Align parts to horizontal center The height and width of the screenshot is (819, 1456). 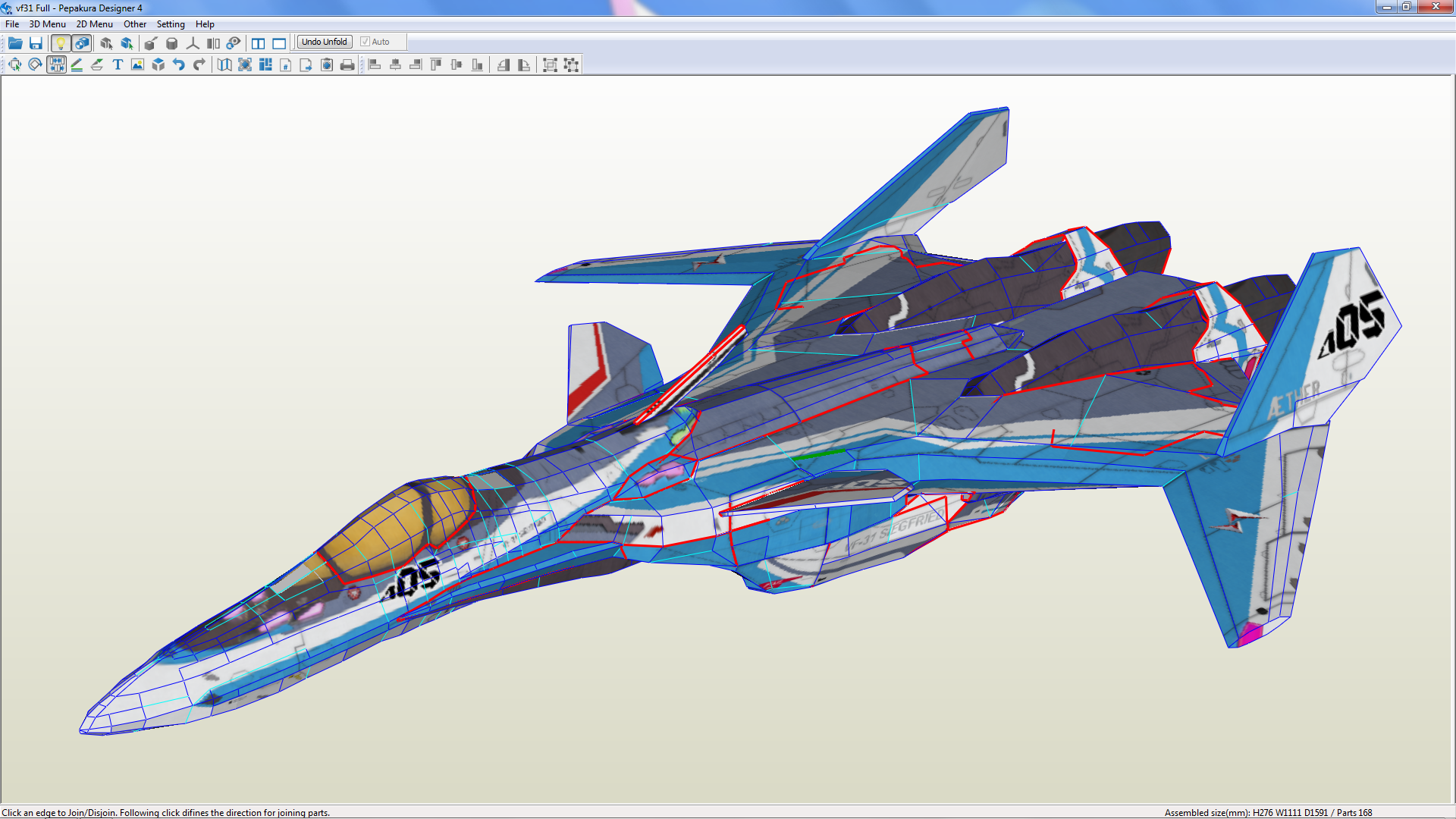pyautogui.click(x=395, y=64)
